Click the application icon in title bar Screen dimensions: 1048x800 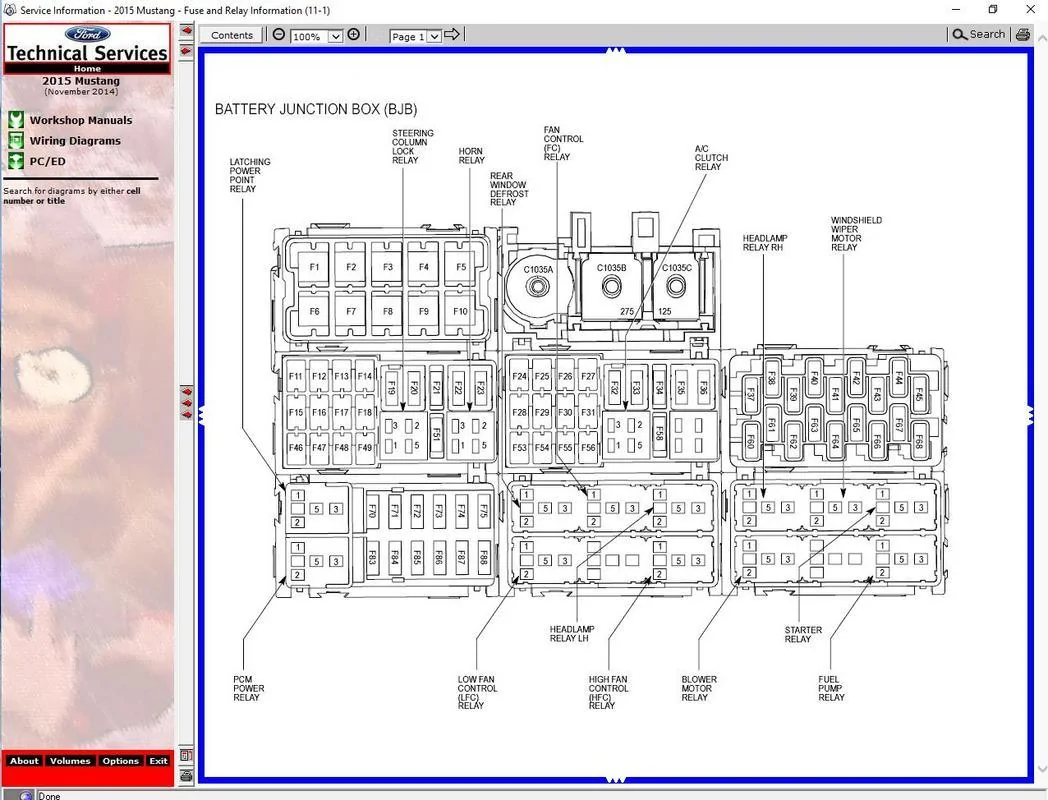coord(9,10)
